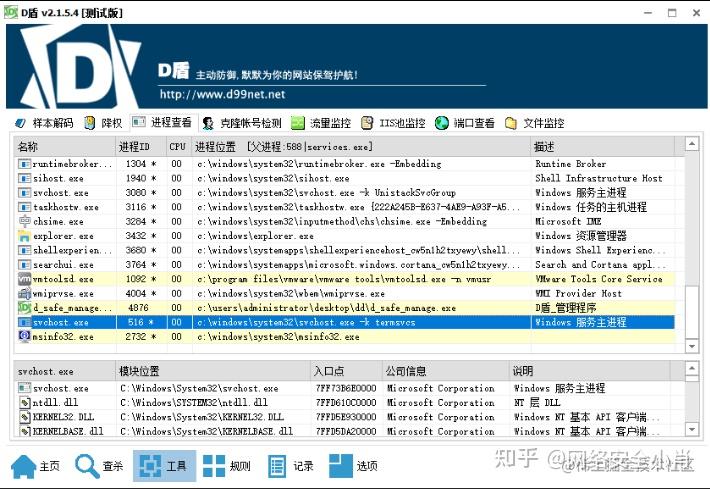Viewport: 710px width, 489px height.
Task: Select the 进程查看 tab icon
Action: coord(139,122)
